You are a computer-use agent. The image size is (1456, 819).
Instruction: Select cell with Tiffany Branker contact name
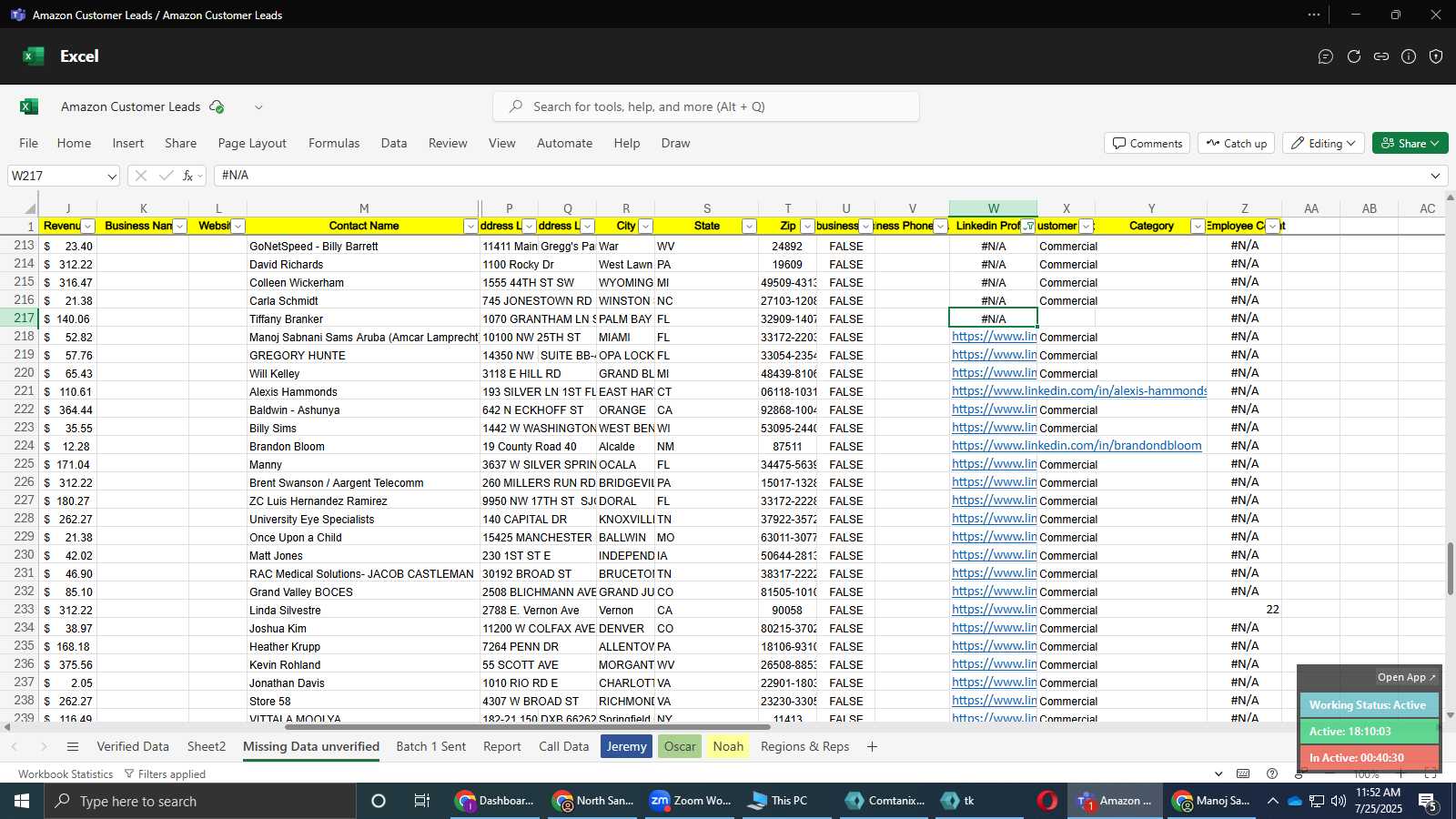(363, 318)
